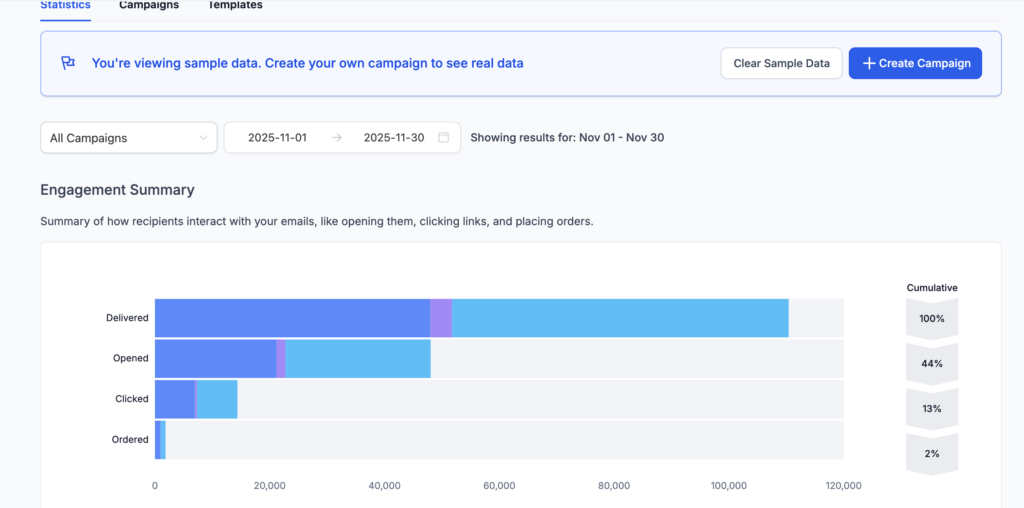Click the 2% cumulative badge
This screenshot has height=508, width=1024.
click(932, 454)
